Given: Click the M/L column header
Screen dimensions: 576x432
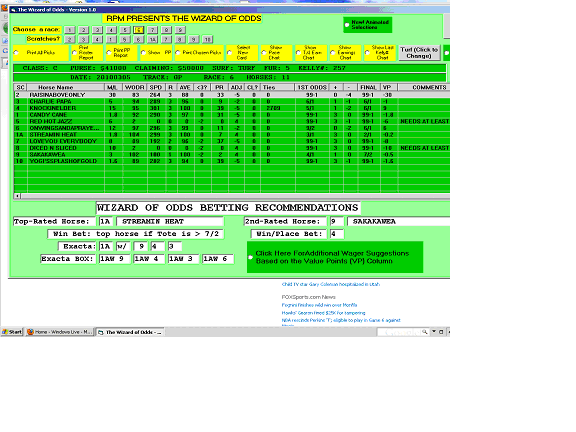Looking at the screenshot, I should (113, 87).
